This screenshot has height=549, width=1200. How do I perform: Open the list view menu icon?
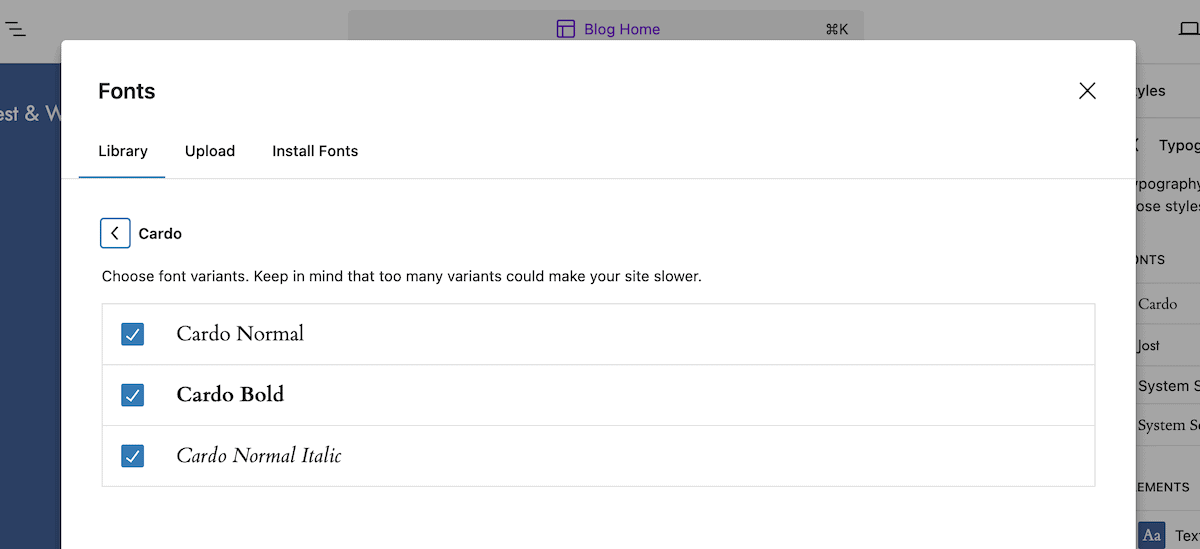click(16, 29)
